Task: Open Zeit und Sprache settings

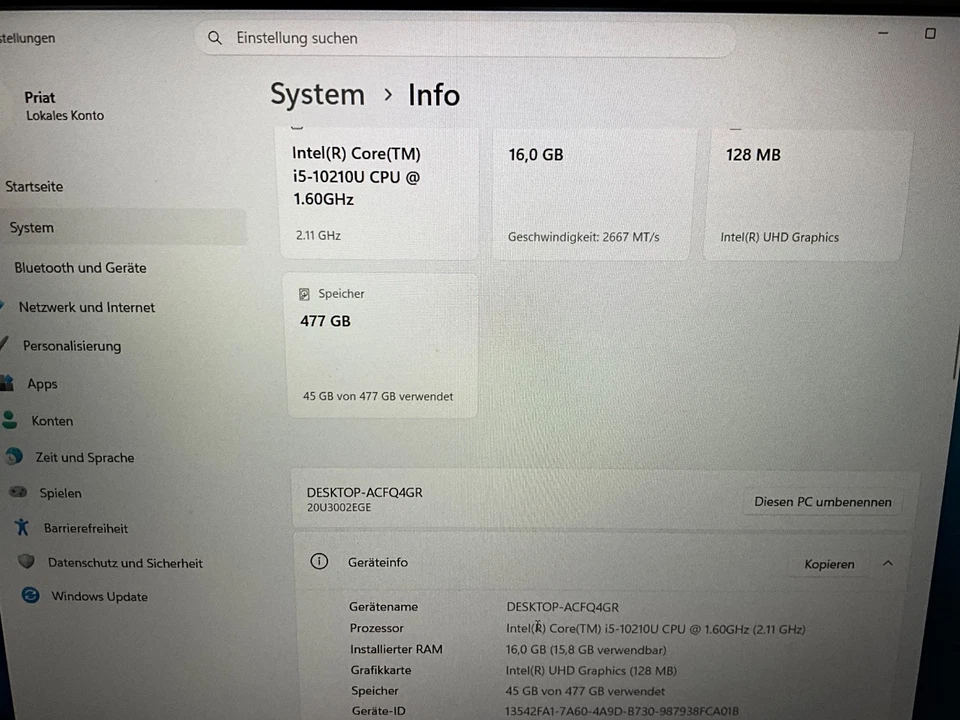Action: [x=84, y=458]
